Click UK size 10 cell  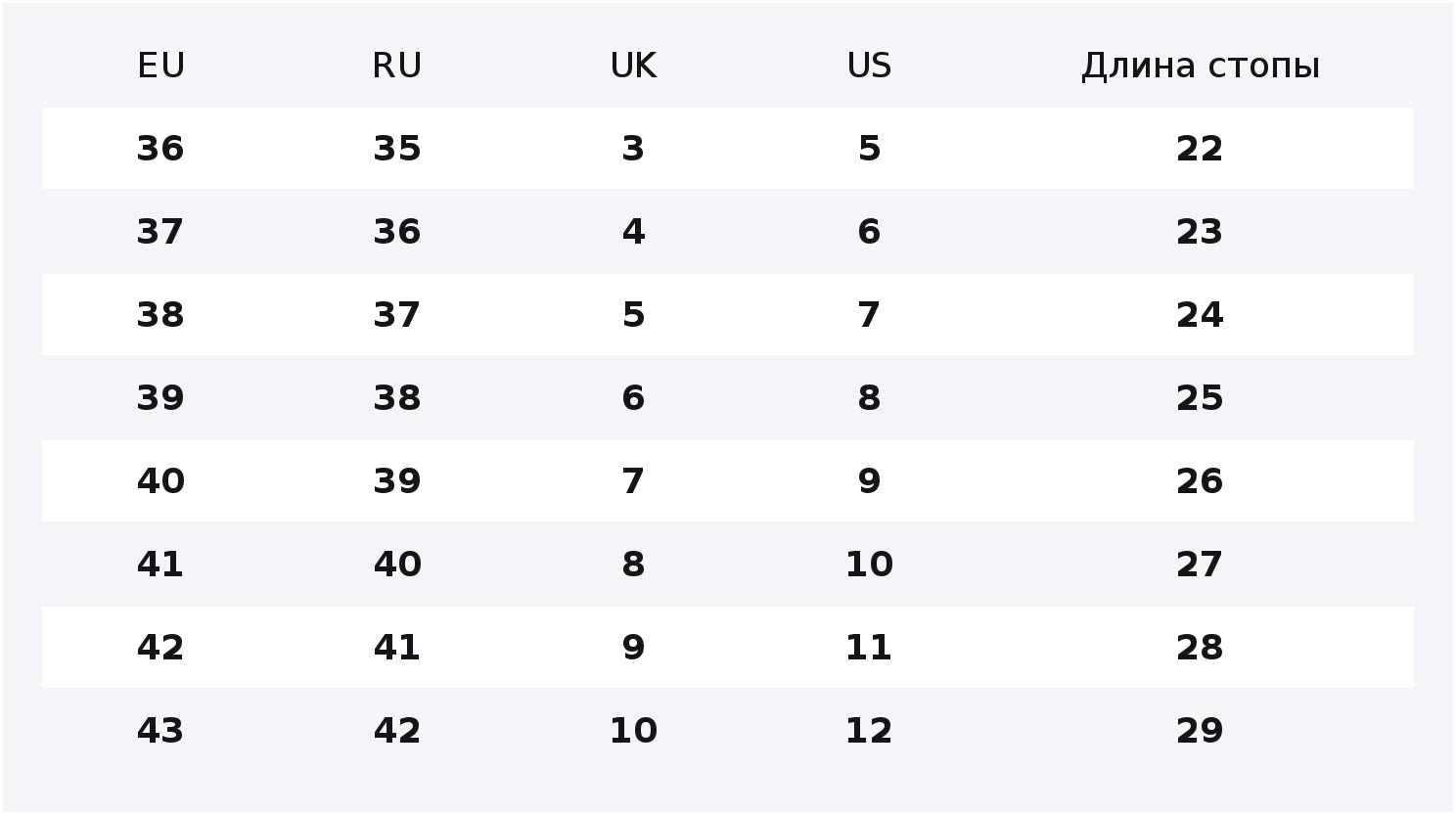(x=633, y=731)
